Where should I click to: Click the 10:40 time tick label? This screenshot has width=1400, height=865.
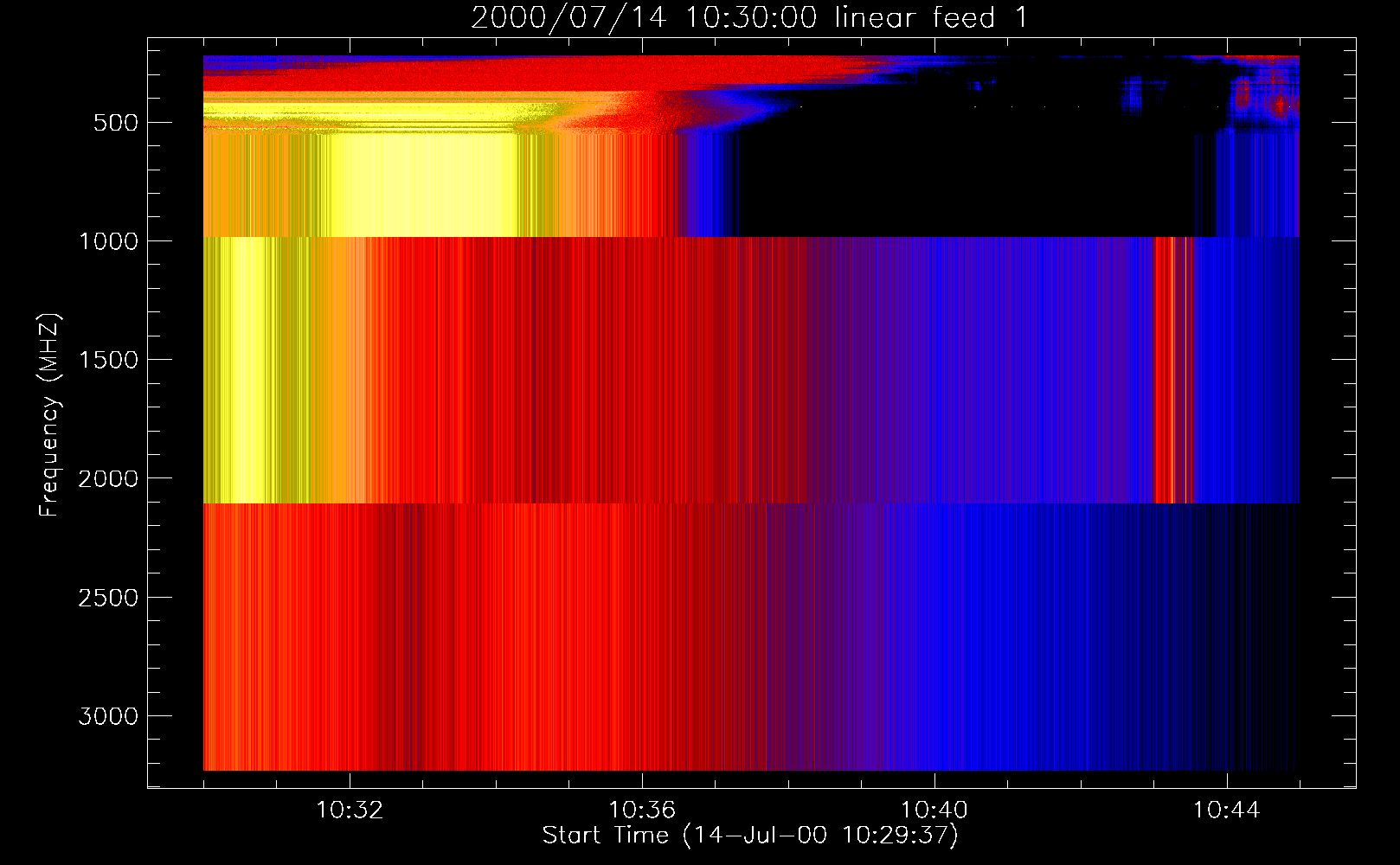tap(934, 811)
